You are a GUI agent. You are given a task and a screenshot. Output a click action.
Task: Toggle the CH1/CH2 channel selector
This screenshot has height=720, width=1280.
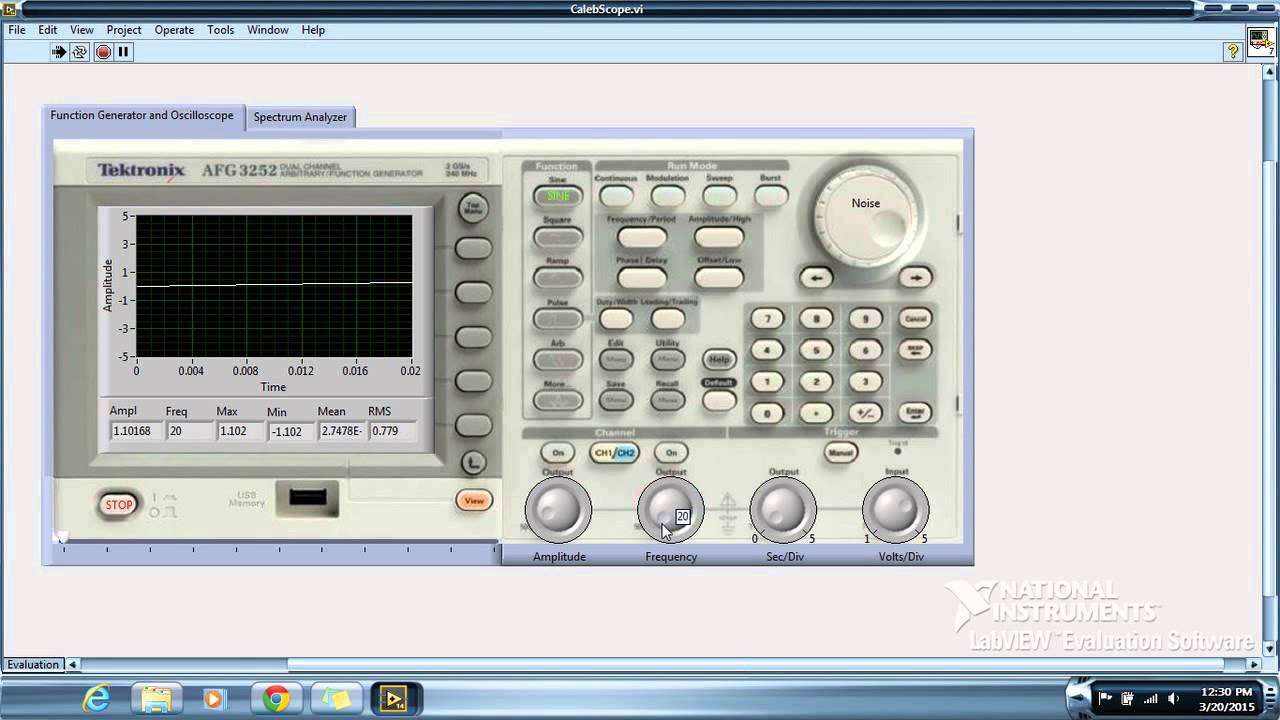coord(615,453)
